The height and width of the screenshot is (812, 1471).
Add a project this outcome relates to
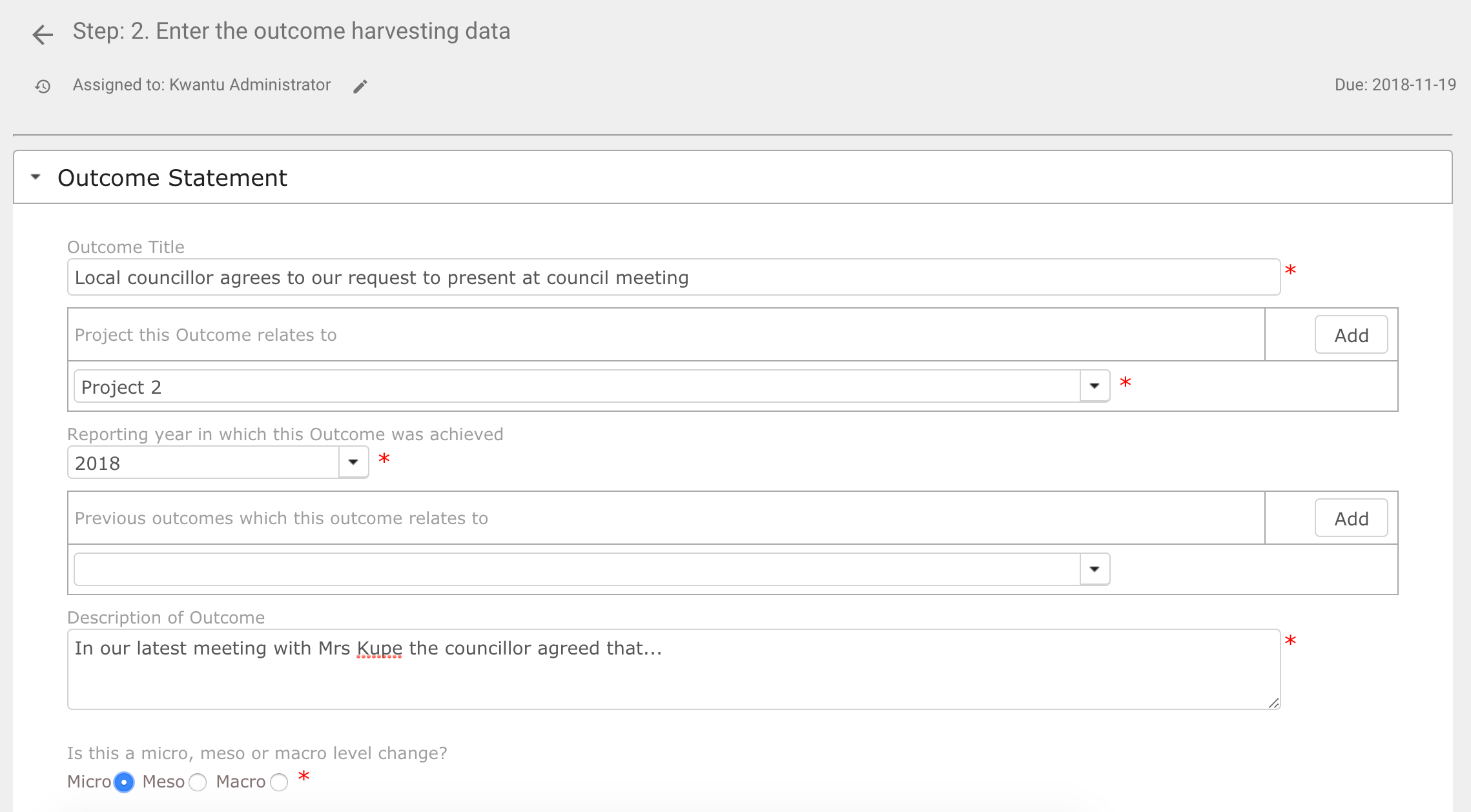click(1351, 335)
